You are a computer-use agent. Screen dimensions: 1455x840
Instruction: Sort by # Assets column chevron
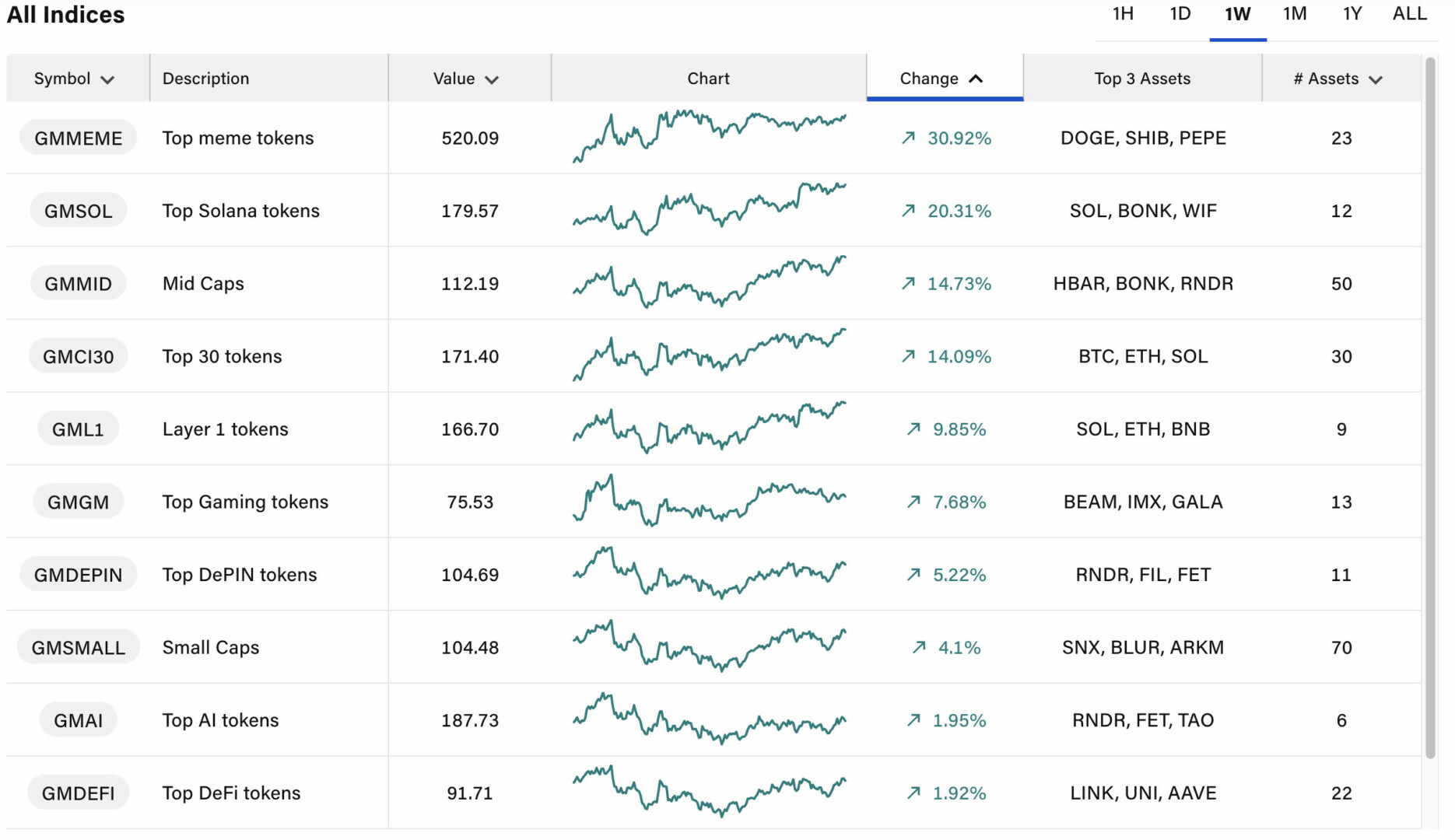tap(1376, 79)
